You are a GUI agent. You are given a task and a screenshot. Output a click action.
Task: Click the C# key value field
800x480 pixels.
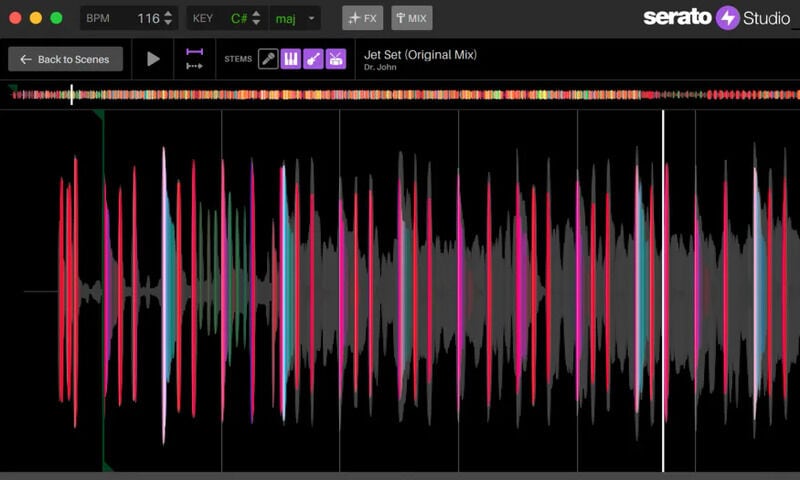pos(238,18)
